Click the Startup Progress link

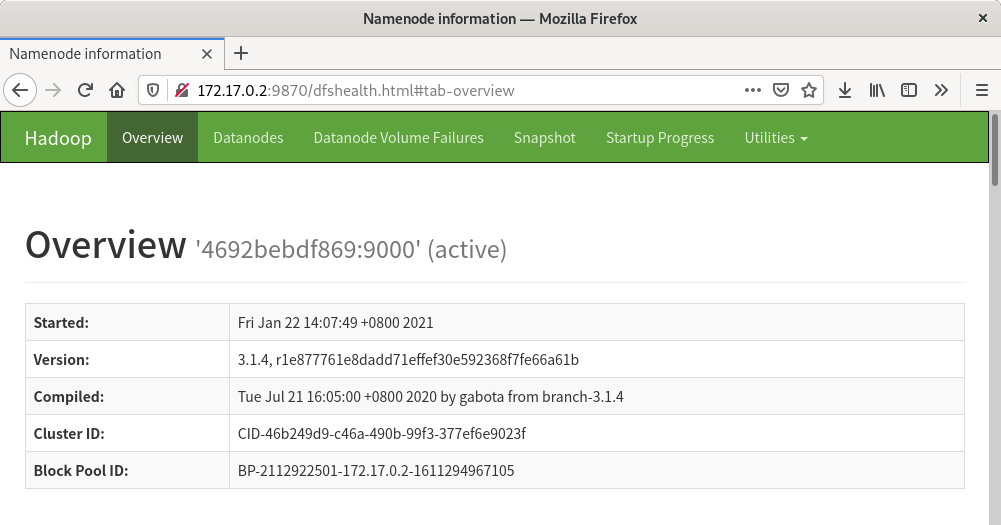pos(660,138)
